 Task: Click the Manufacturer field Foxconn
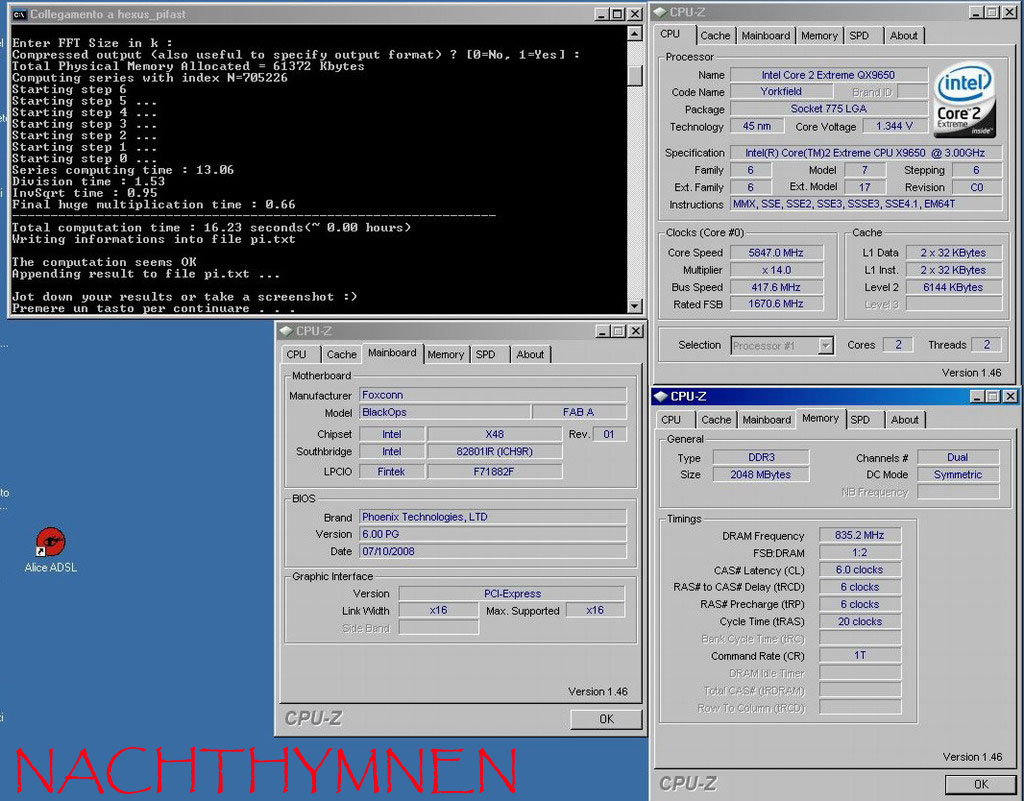coord(492,395)
